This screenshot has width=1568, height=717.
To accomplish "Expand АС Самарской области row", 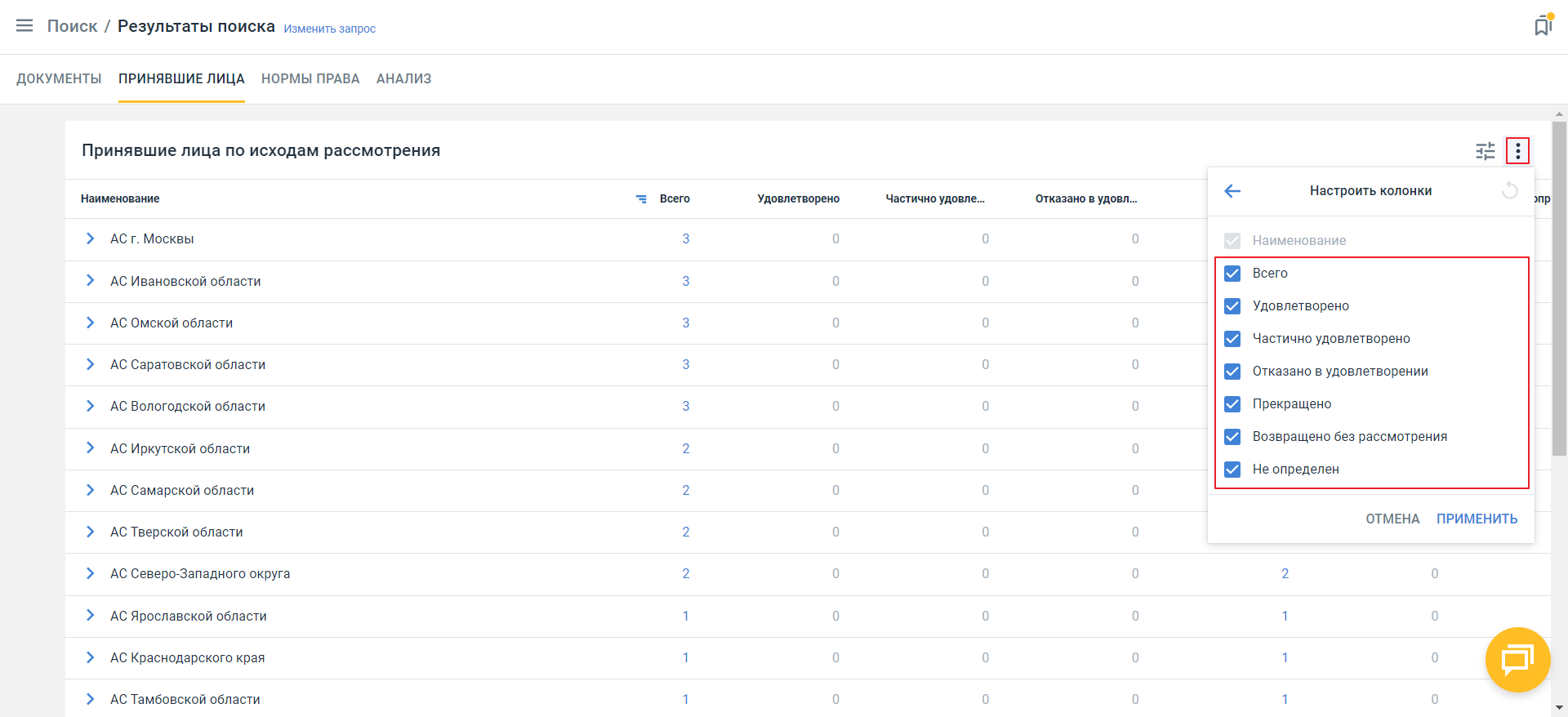I will pos(90,490).
